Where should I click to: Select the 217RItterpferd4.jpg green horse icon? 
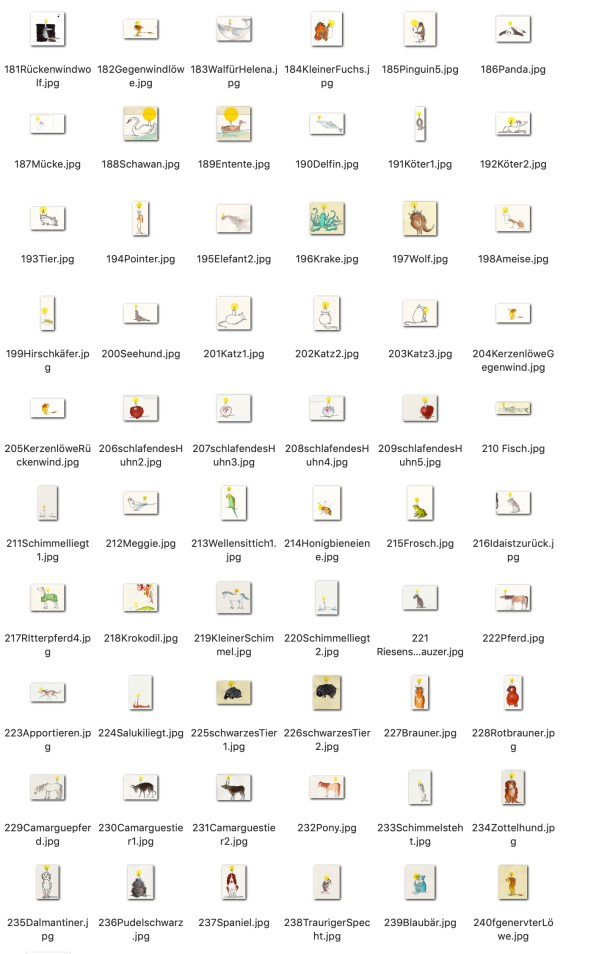point(47,597)
